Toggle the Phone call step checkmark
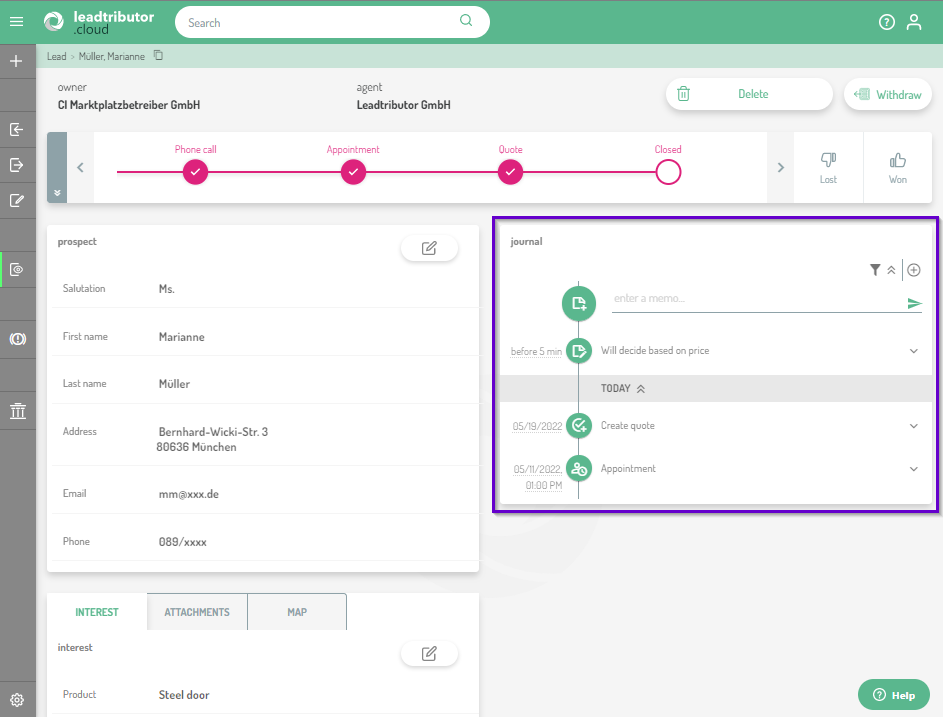This screenshot has width=943, height=717. (196, 172)
